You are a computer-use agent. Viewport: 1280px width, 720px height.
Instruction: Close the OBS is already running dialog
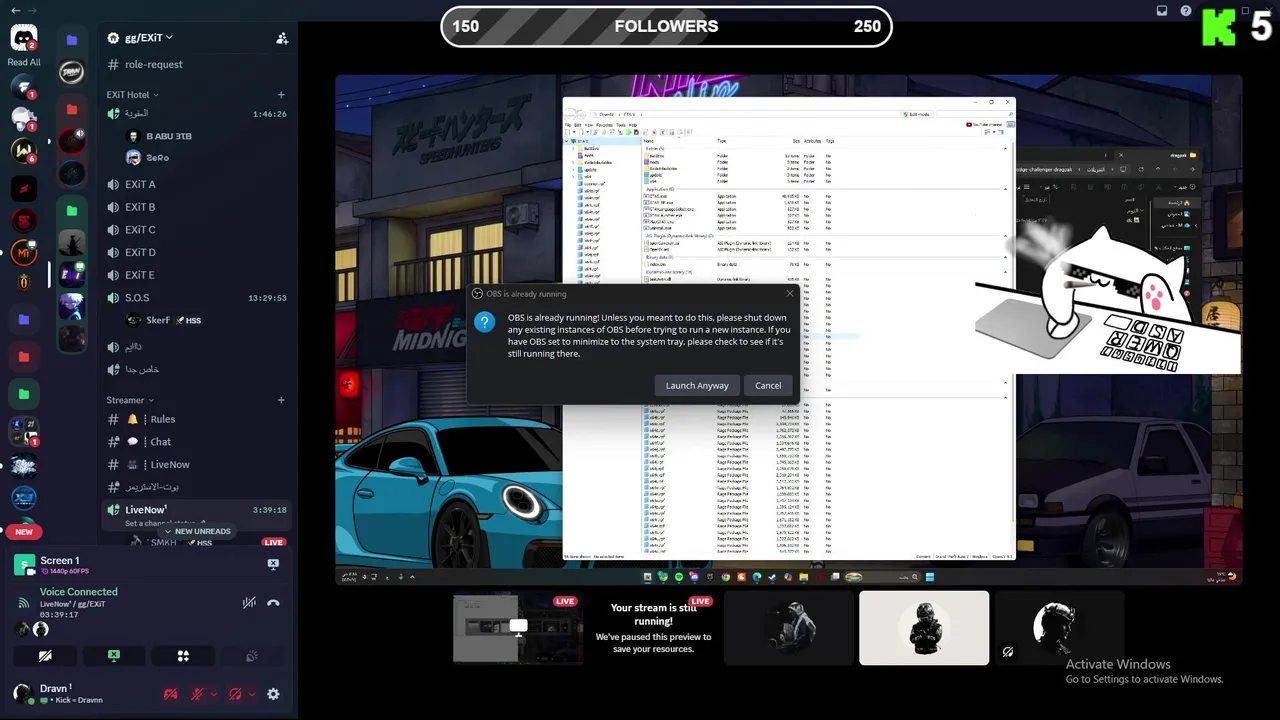click(790, 294)
